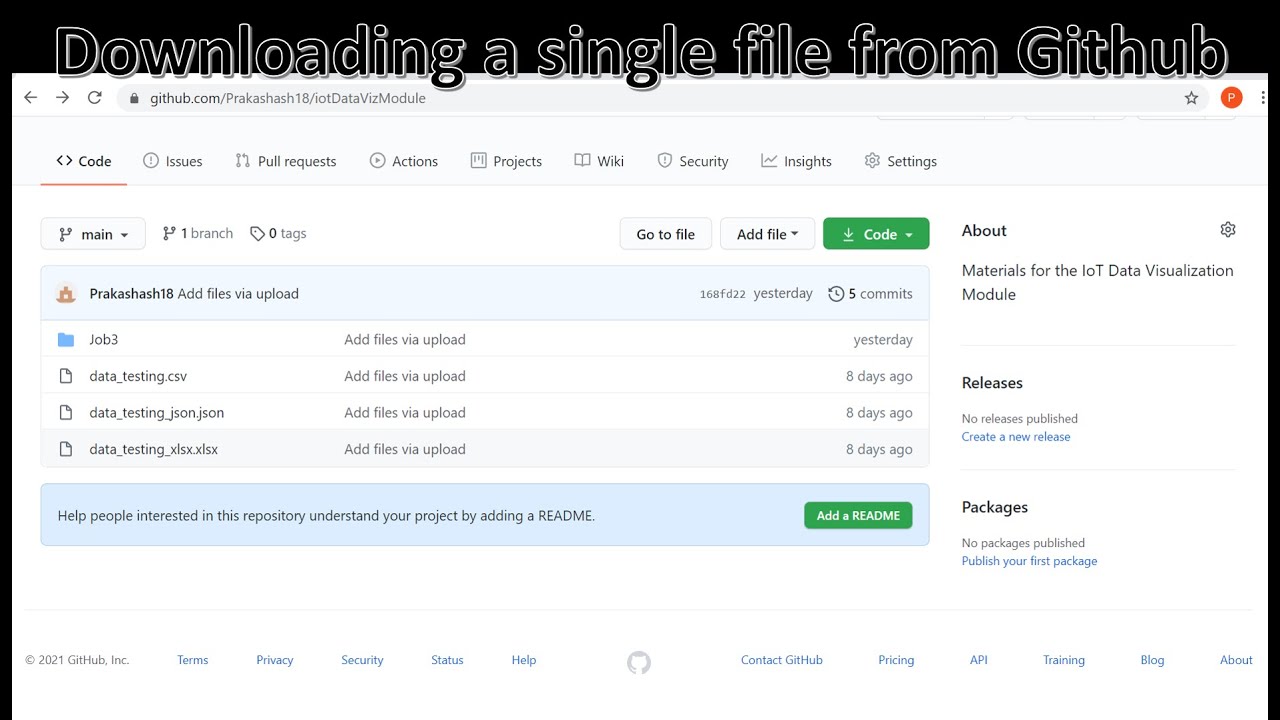Click the GitHub Octocat footer logo
1280x720 pixels.
coord(639,662)
